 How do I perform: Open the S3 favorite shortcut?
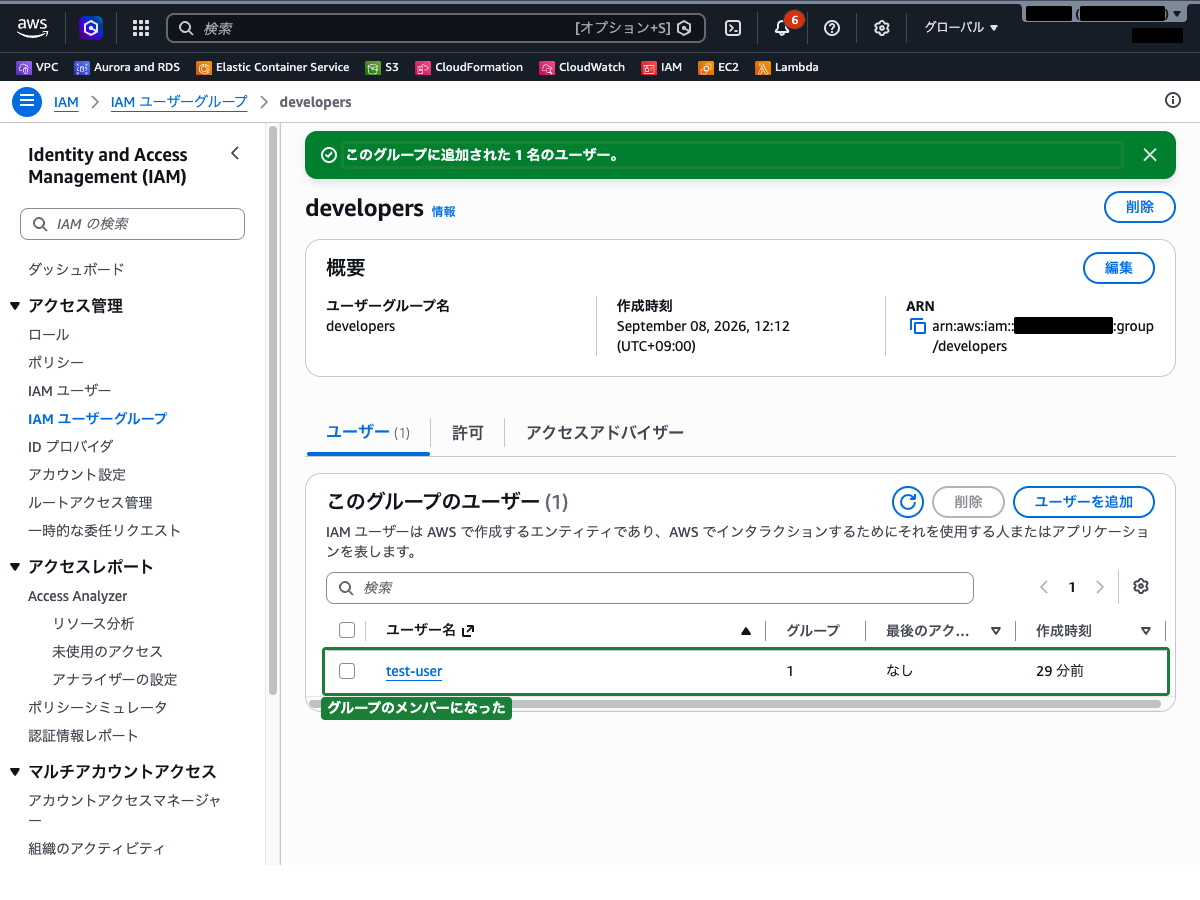click(x=382, y=68)
